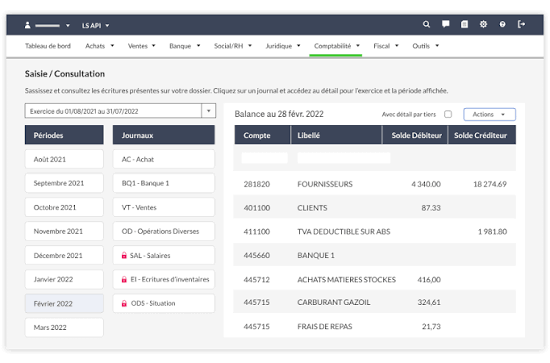The width and height of the screenshot is (550, 363).
Task: Open the search magnifier icon
Action: point(426,25)
